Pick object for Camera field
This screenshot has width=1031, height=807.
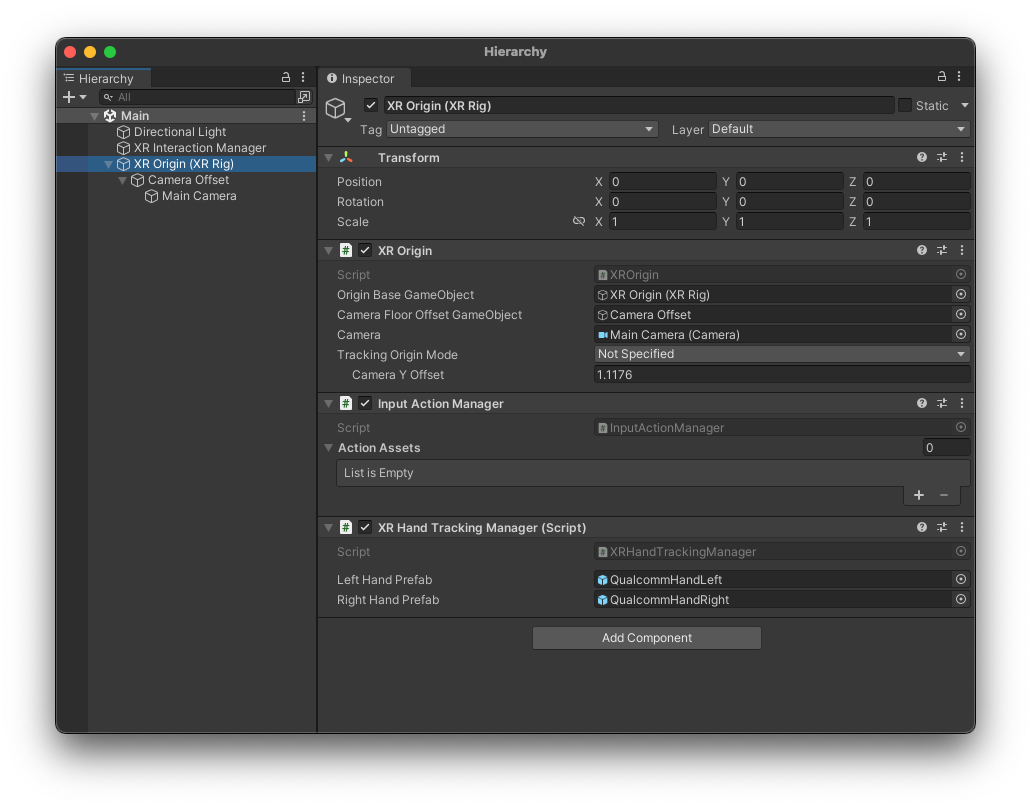tap(961, 334)
